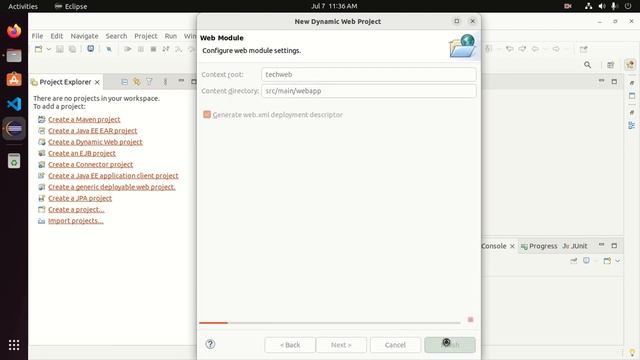
Task: Select the Progress tab
Action: coord(539,246)
